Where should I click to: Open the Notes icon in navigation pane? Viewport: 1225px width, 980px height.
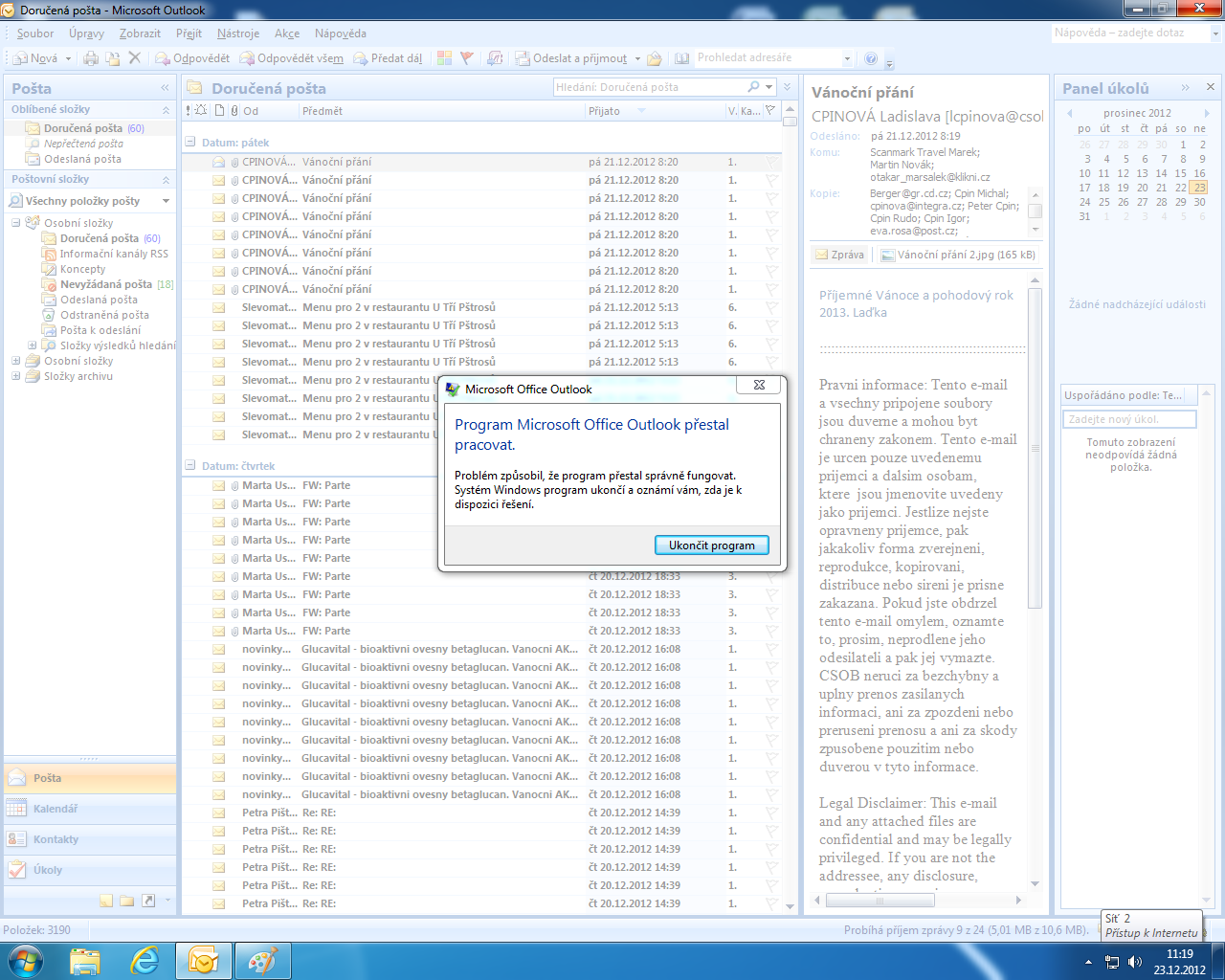click(x=106, y=901)
